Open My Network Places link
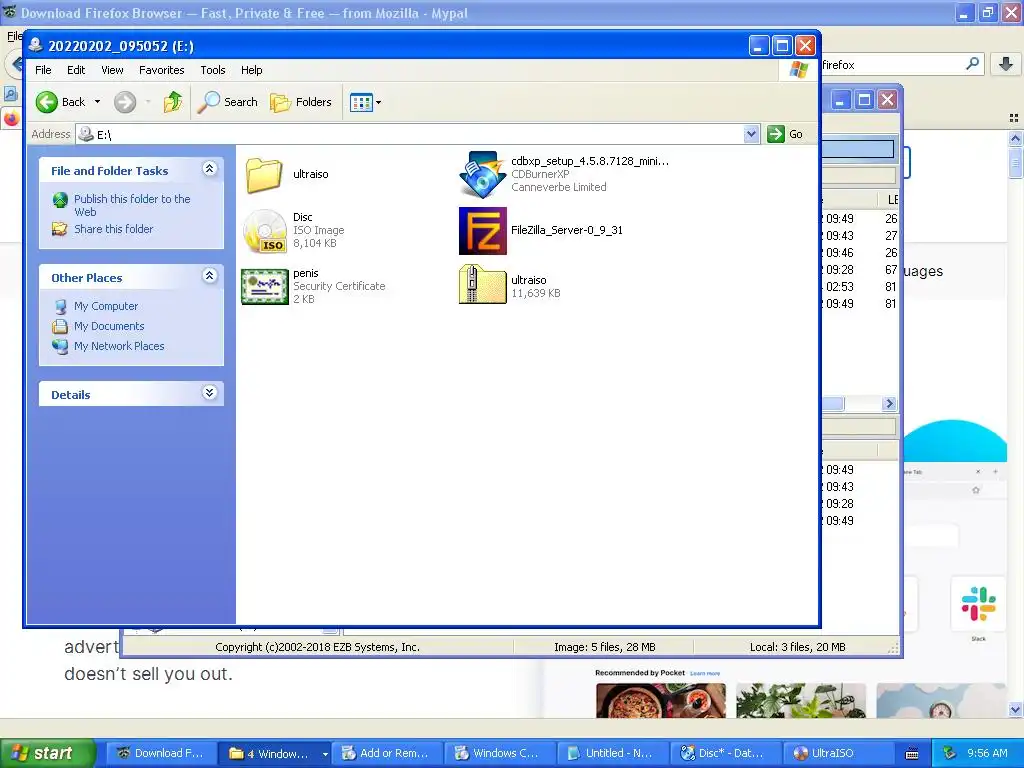Image resolution: width=1024 pixels, height=768 pixels. [119, 346]
